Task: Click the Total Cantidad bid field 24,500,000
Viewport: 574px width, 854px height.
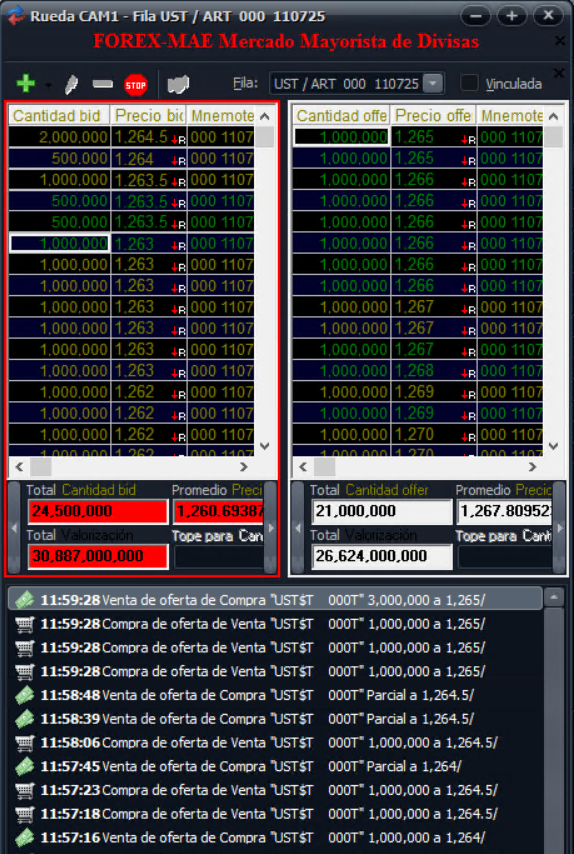Action: 98,511
